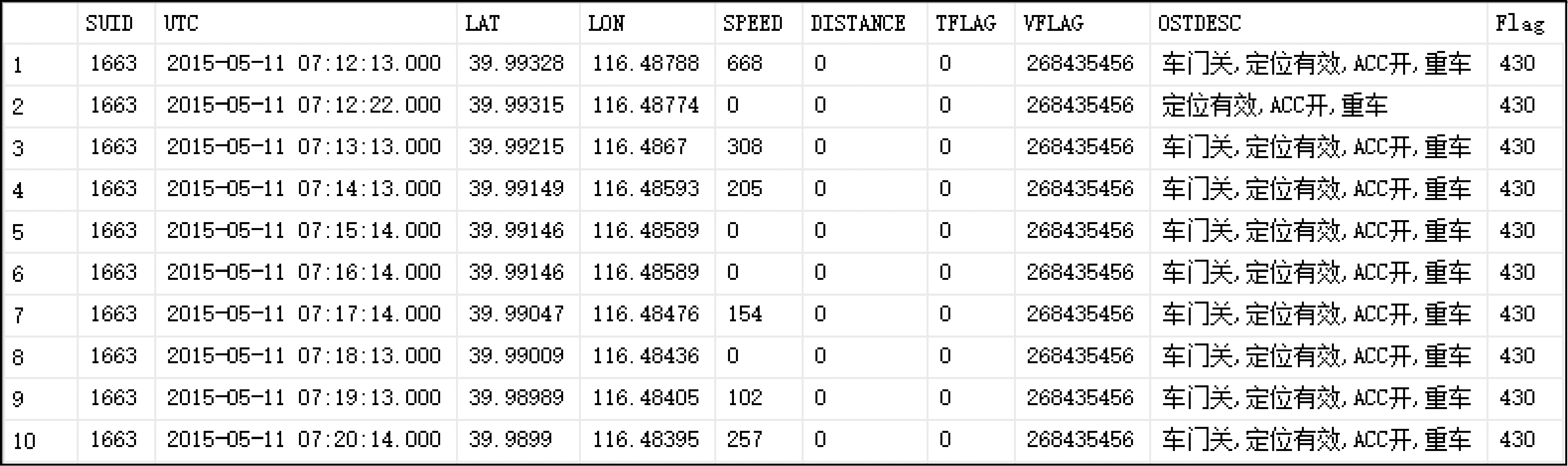Select row number 5 header

click(x=40, y=232)
